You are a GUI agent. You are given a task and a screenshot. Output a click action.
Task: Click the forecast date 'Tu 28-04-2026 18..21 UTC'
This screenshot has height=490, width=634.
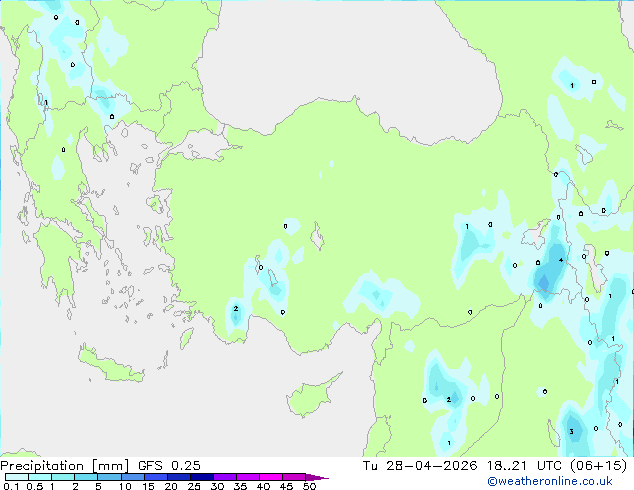click(x=464, y=466)
